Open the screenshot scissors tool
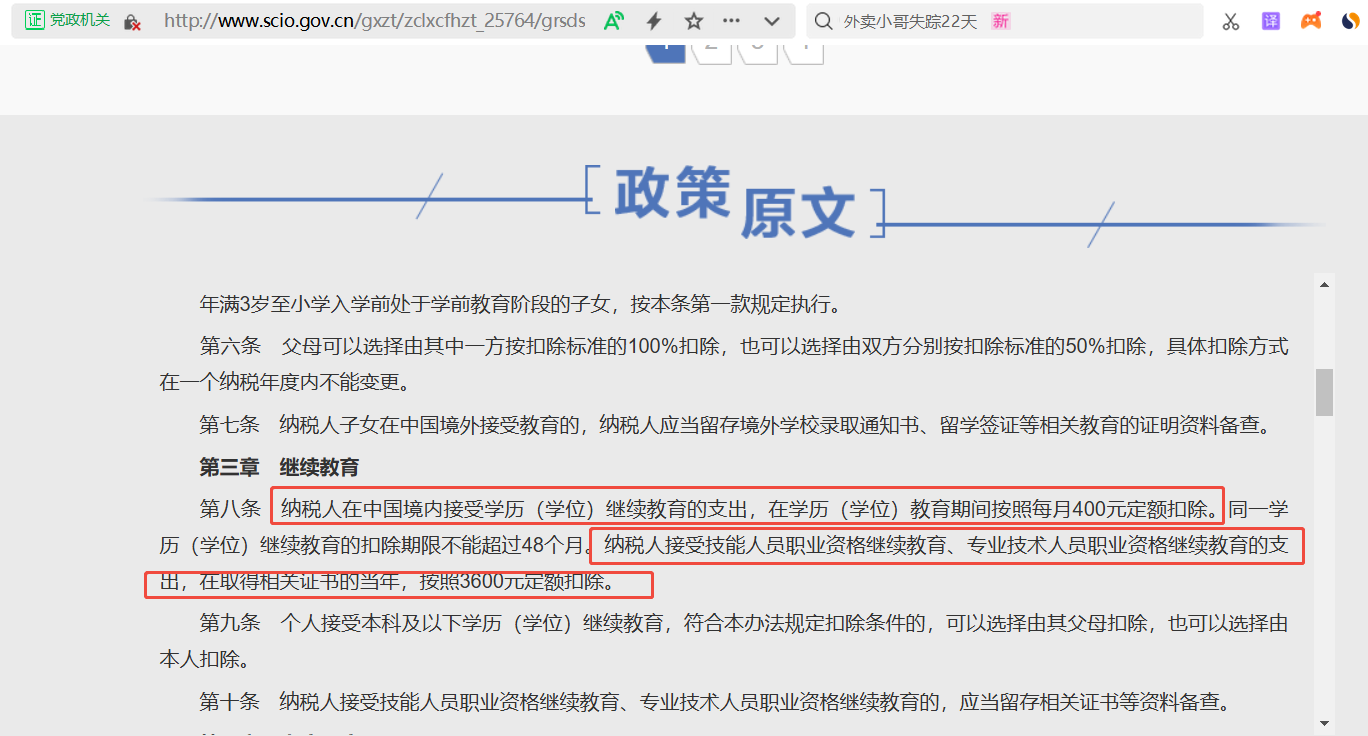Viewport: 1368px width, 736px height. (1231, 20)
